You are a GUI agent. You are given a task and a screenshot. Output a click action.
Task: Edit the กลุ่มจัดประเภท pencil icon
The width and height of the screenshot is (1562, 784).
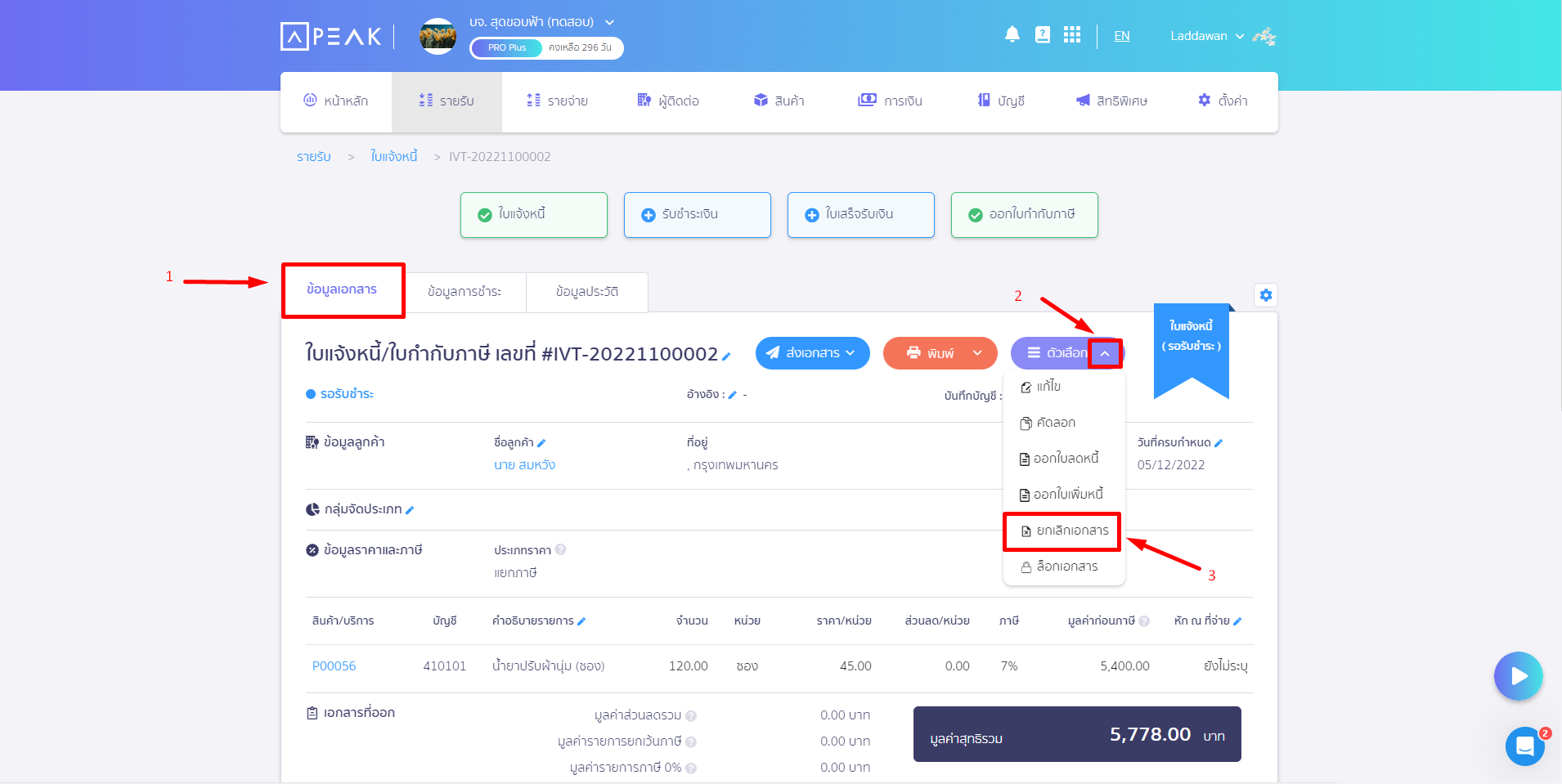point(410,510)
